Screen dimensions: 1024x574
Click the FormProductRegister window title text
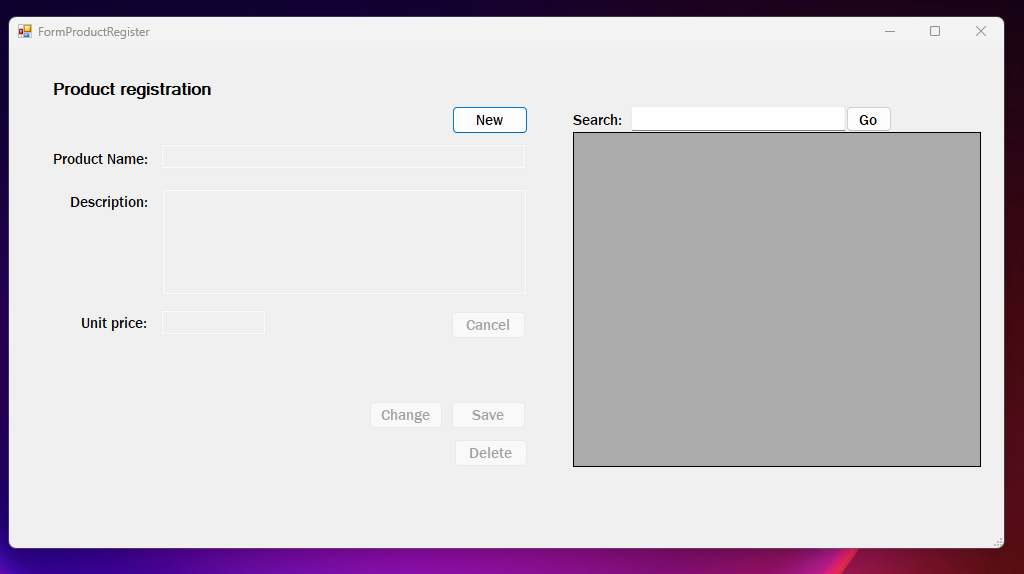pyautogui.click(x=93, y=32)
